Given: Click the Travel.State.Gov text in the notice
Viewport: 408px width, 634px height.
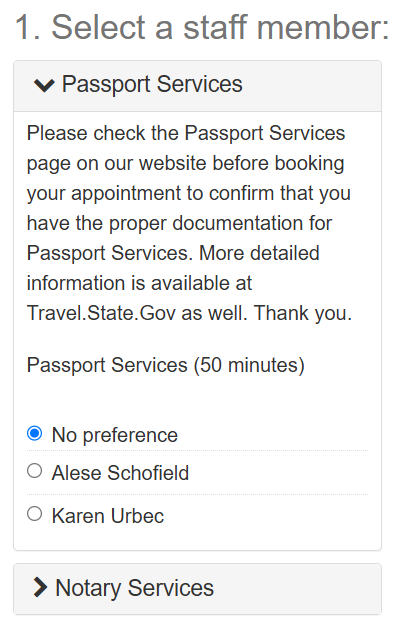Looking at the screenshot, I should point(101,313).
